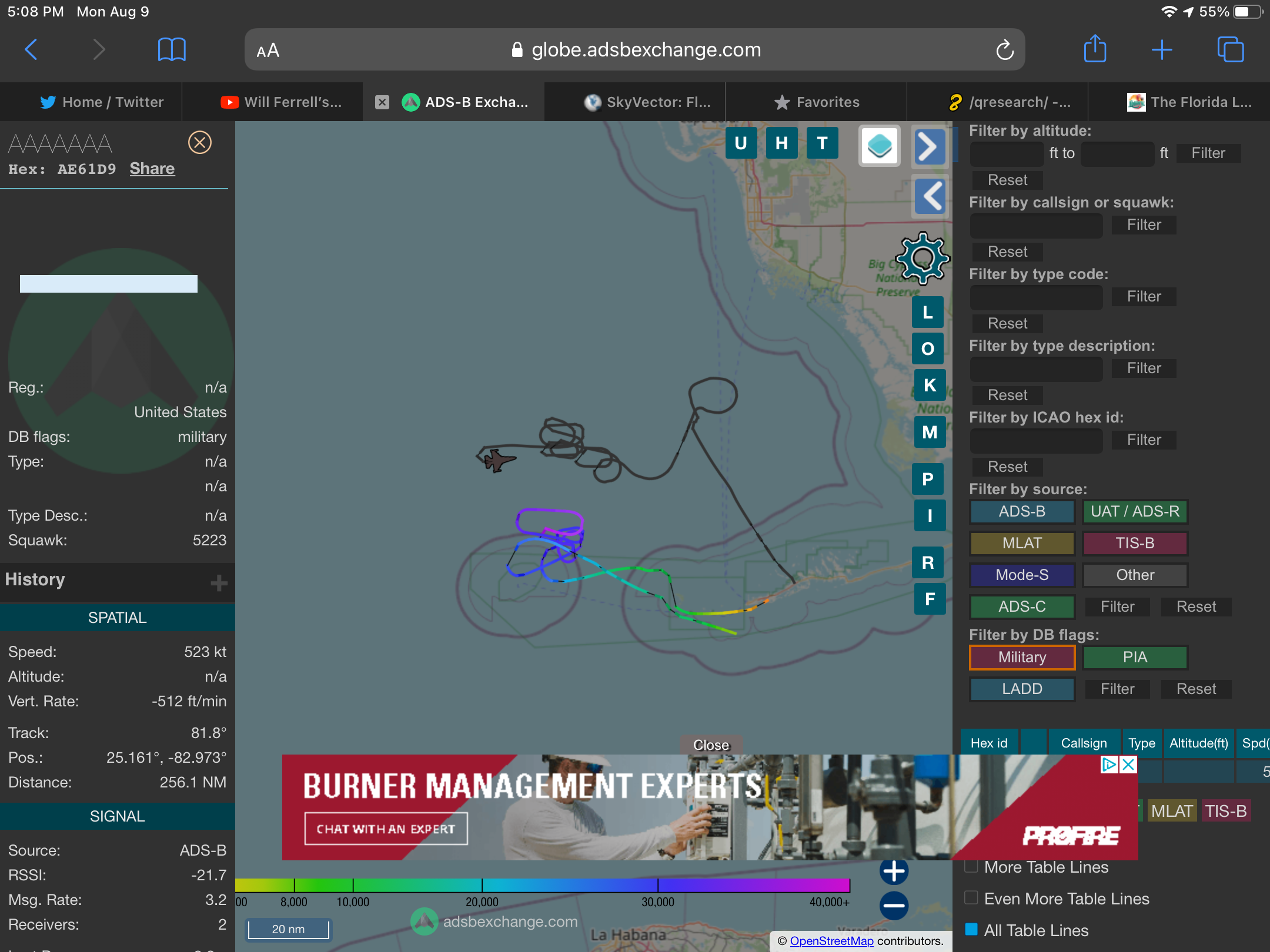
Task: Click the altitude color legend bar
Action: (542, 885)
